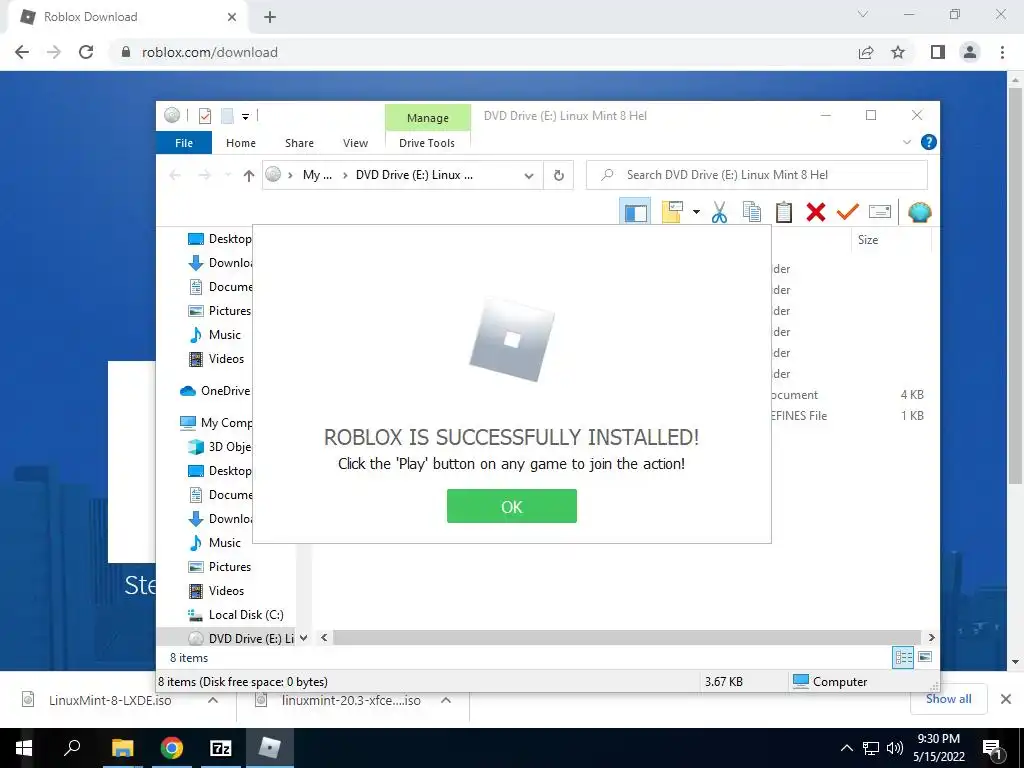The width and height of the screenshot is (1024, 768).
Task: Open the Chrome profile avatar icon
Action: pos(970,52)
